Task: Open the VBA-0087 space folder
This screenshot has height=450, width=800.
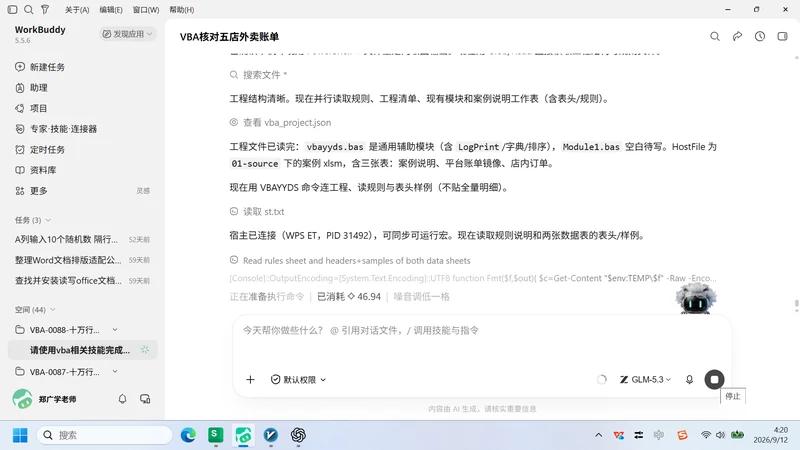Action: (x=64, y=372)
